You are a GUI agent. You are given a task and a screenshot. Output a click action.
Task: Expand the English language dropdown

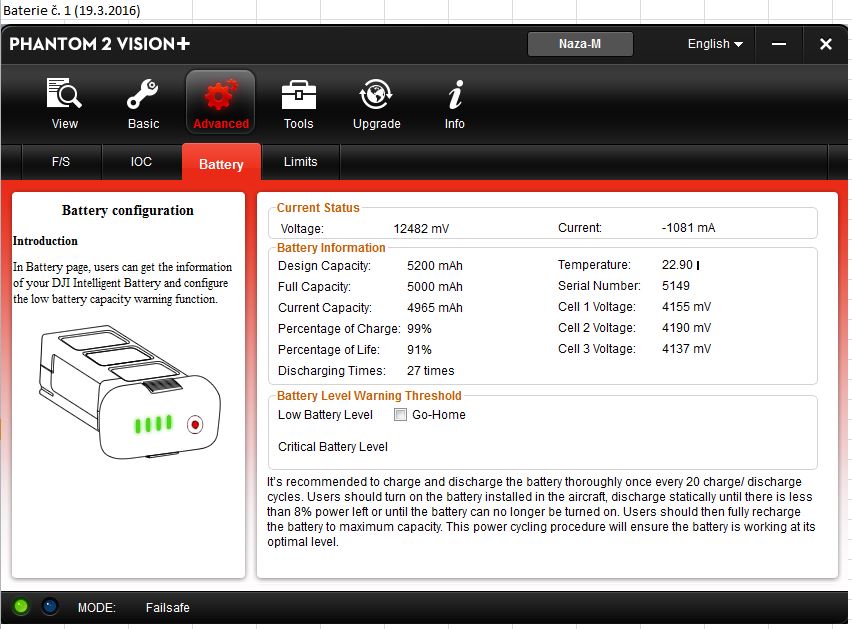(x=714, y=44)
